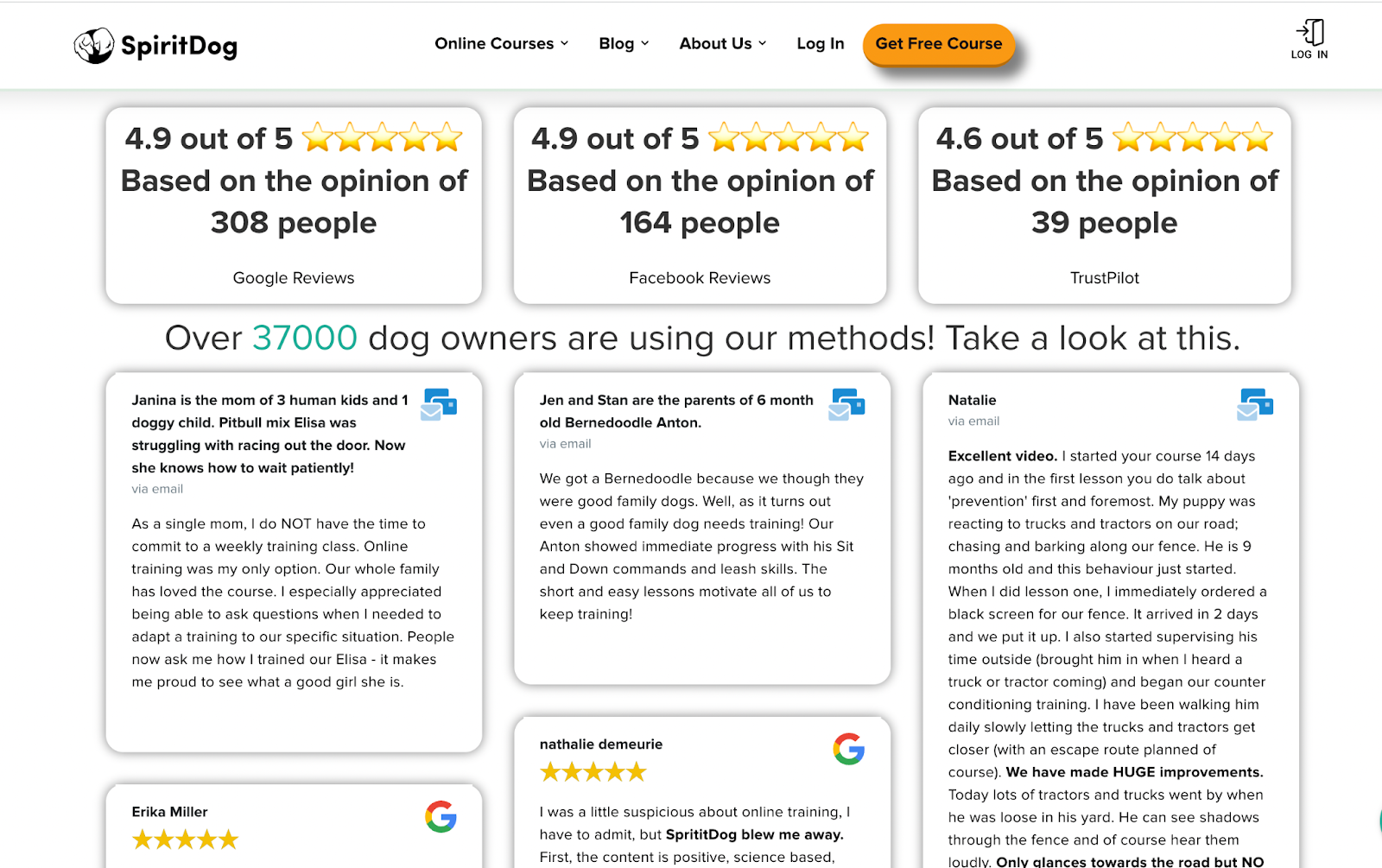The width and height of the screenshot is (1382, 868).
Task: Click the LOG IN door icon
Action: pyautogui.click(x=1309, y=32)
